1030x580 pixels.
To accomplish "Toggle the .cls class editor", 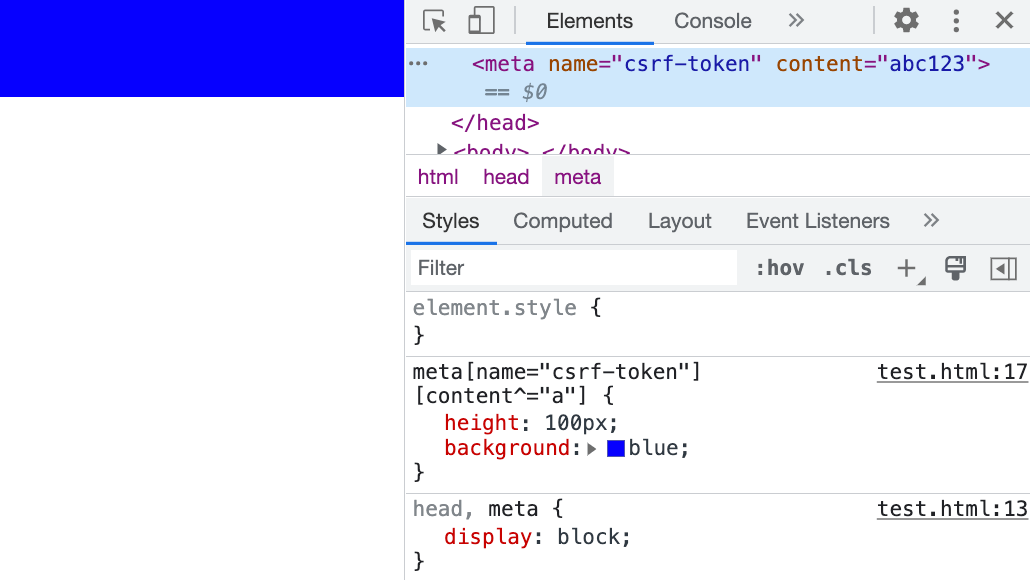I will coord(847,268).
